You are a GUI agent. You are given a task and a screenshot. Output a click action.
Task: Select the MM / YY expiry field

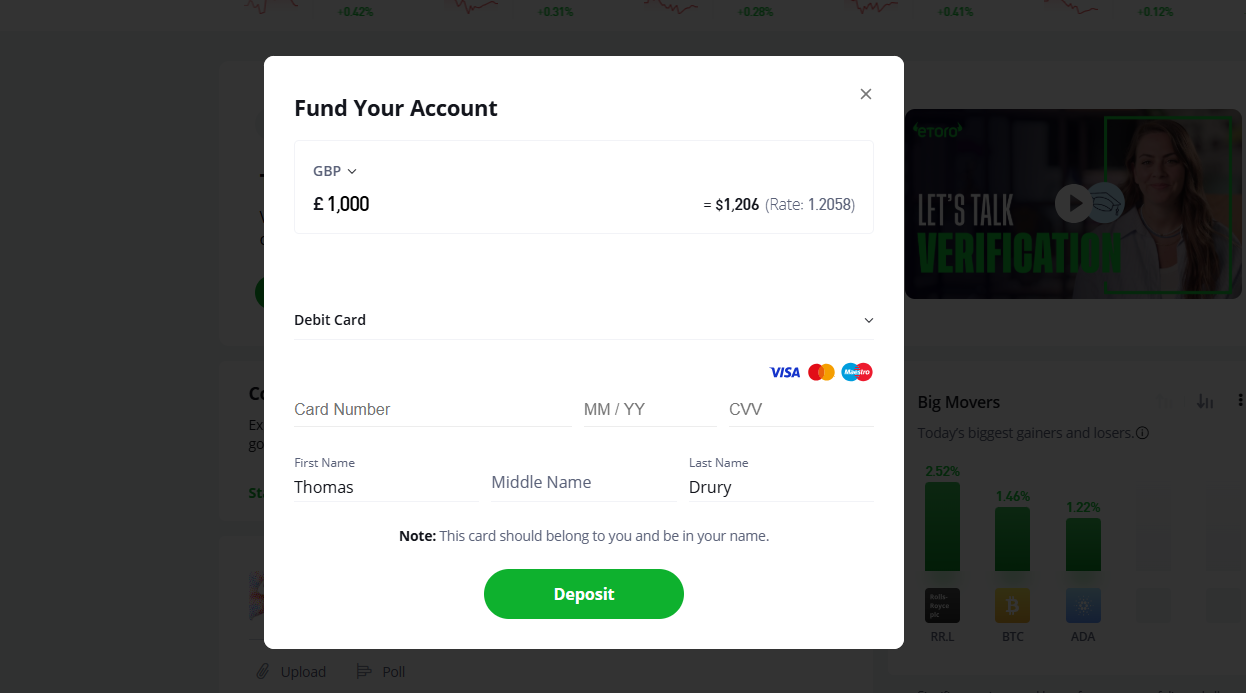pos(649,409)
